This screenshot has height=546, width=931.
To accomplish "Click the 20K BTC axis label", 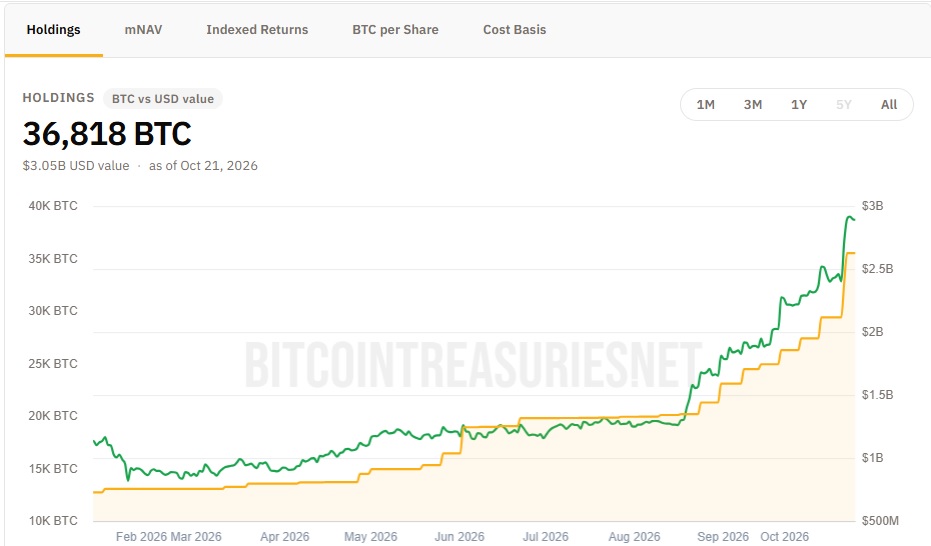I will (x=53, y=416).
